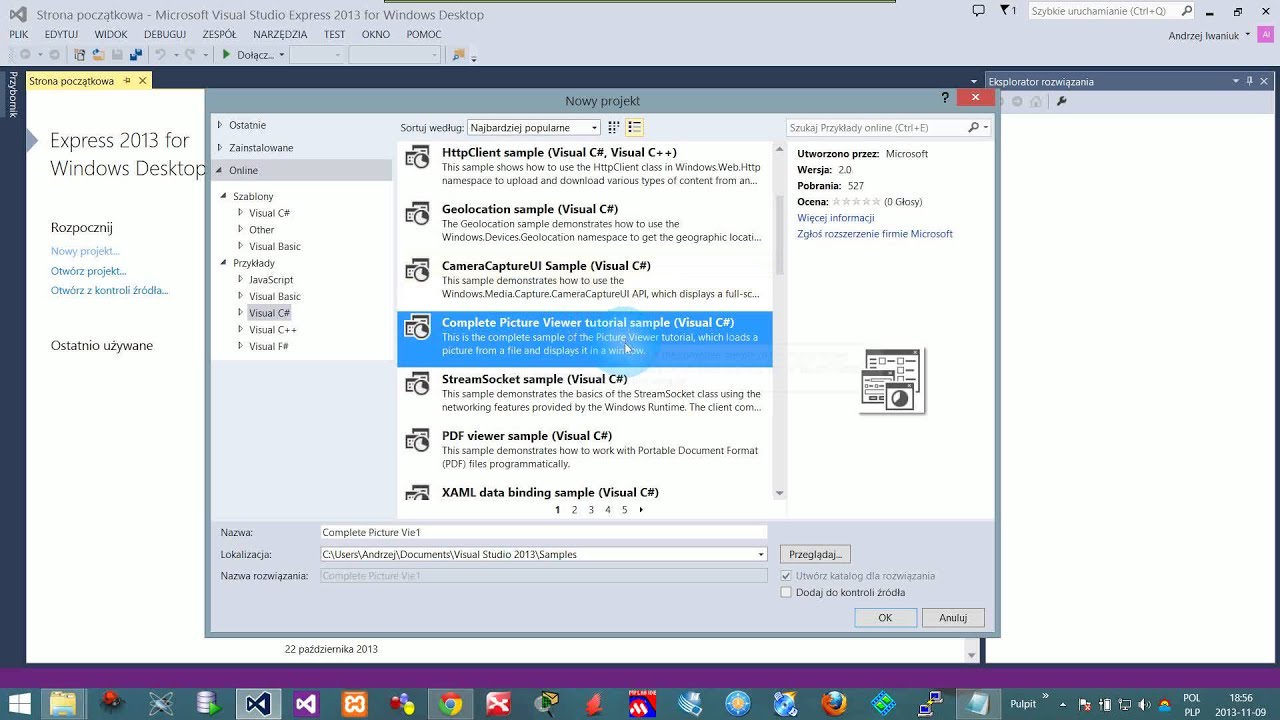Click the PDF viewer sample icon

tap(417, 441)
